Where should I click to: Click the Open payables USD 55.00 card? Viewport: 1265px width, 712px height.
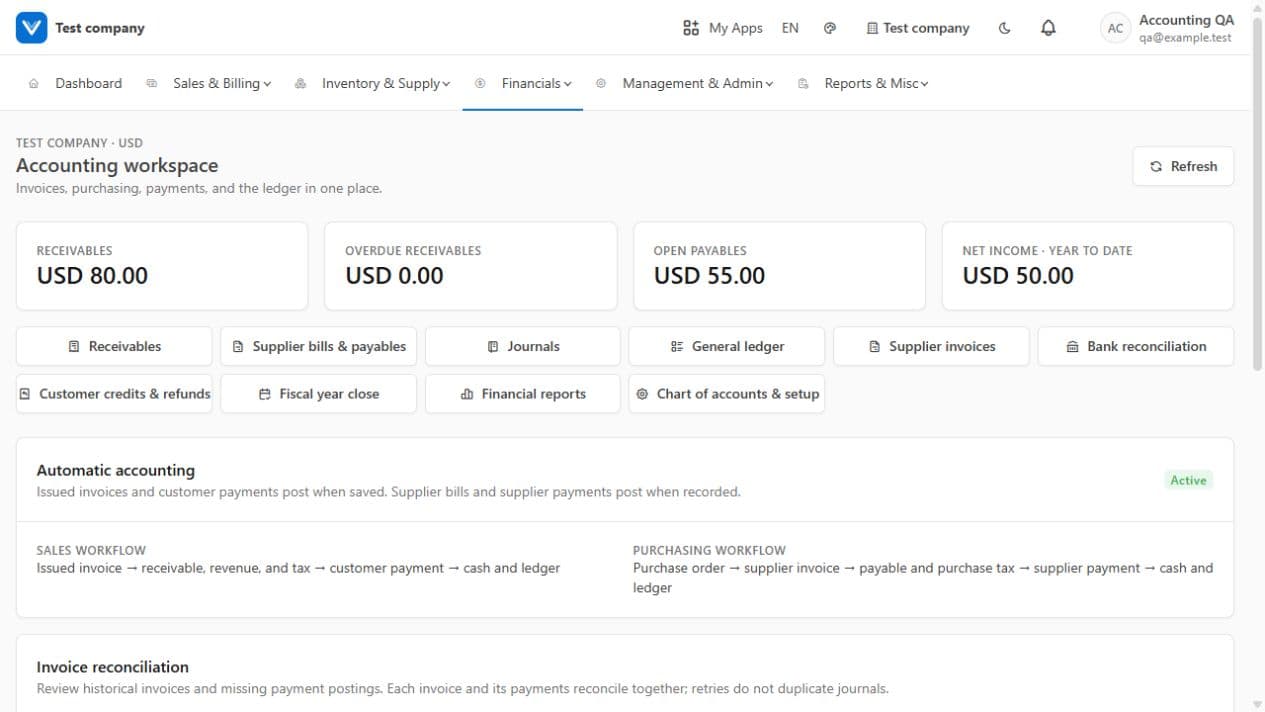pos(779,266)
